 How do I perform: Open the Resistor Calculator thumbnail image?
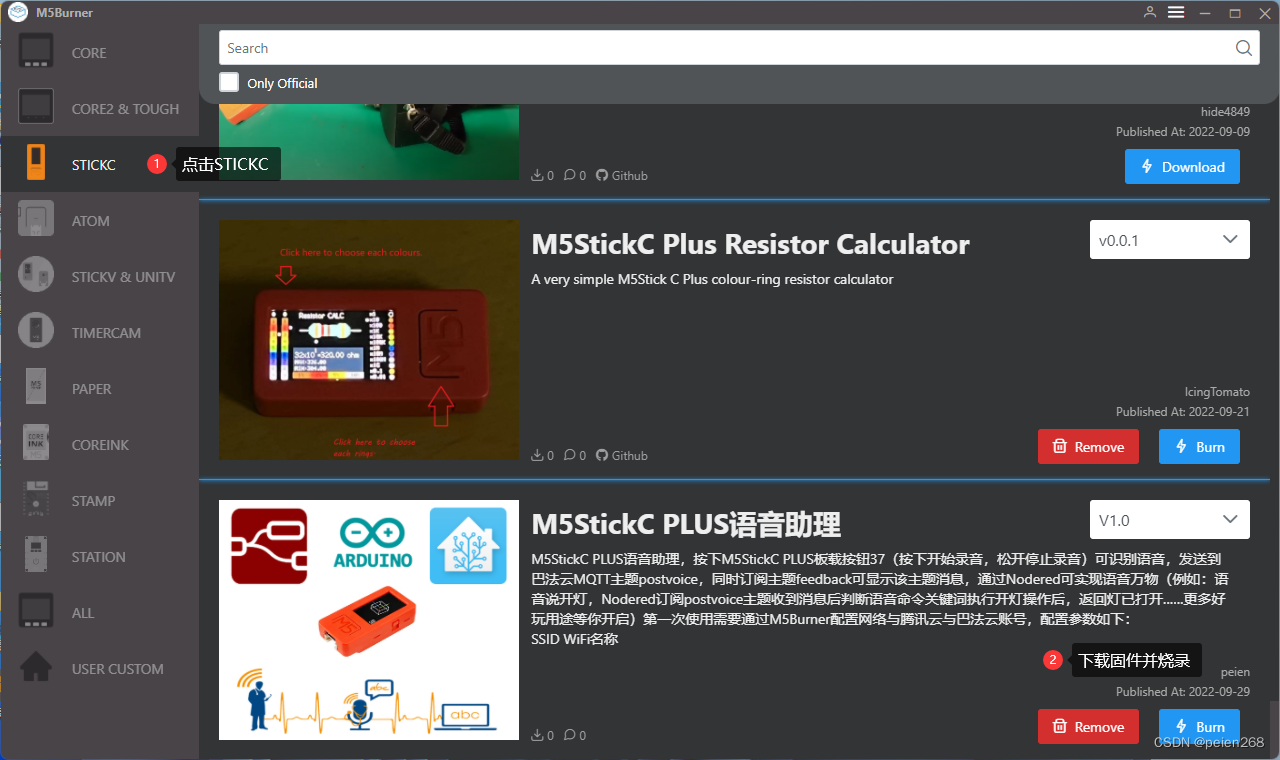pos(369,340)
